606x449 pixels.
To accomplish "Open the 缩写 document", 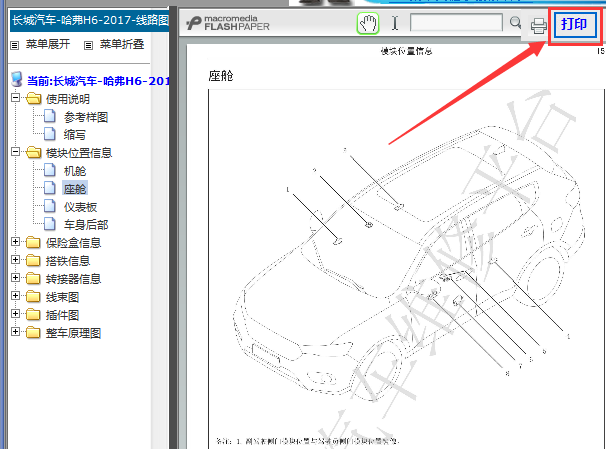I will click(x=75, y=134).
